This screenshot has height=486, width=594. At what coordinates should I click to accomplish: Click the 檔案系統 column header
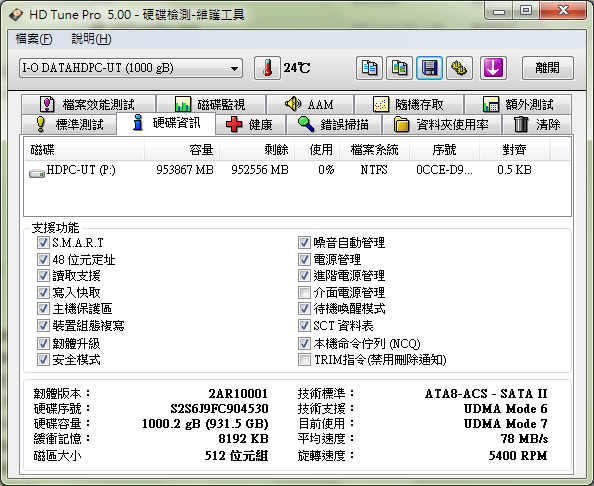tap(374, 150)
